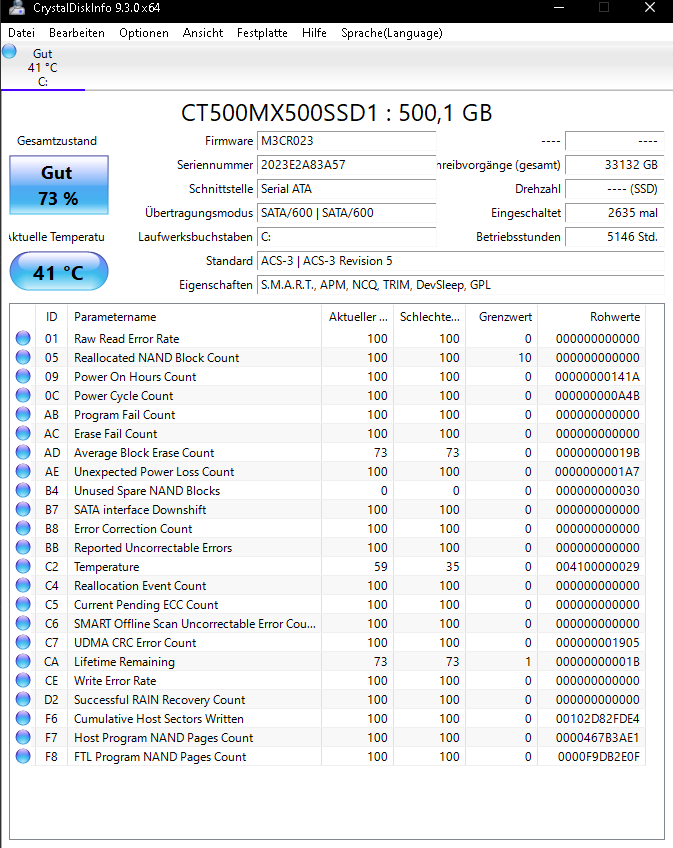
Task: Click status orb for Unexpected Power Loss Count
Action: click(23, 471)
